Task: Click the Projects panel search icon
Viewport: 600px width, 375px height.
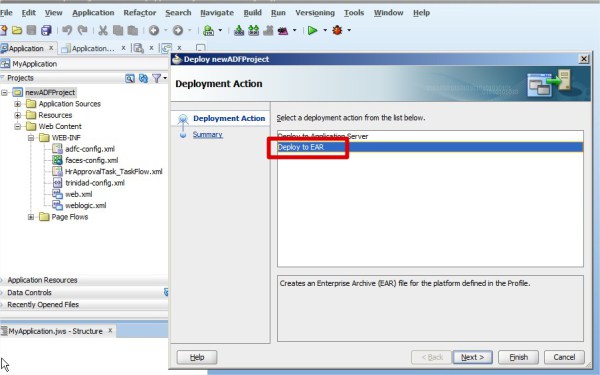Action: tap(130, 78)
